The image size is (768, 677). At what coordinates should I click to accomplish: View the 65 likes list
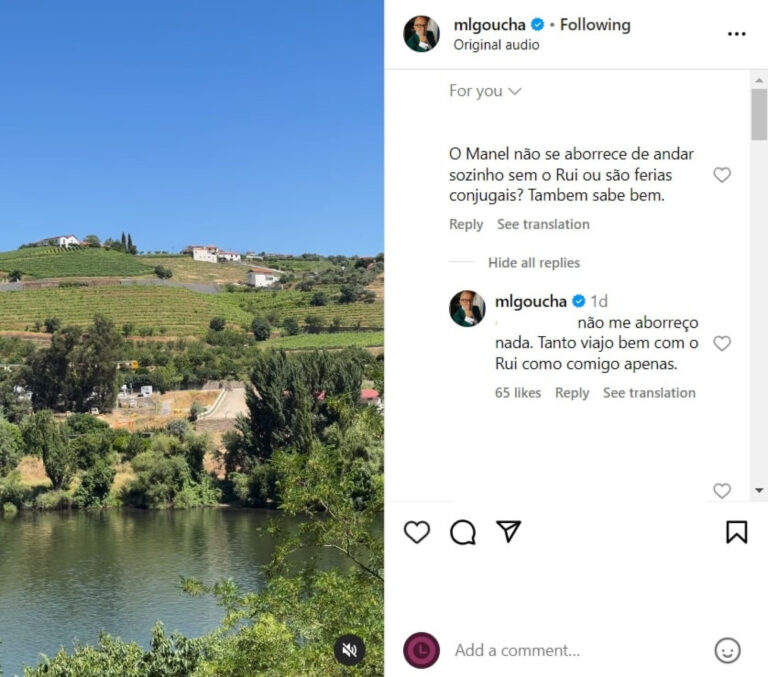516,393
